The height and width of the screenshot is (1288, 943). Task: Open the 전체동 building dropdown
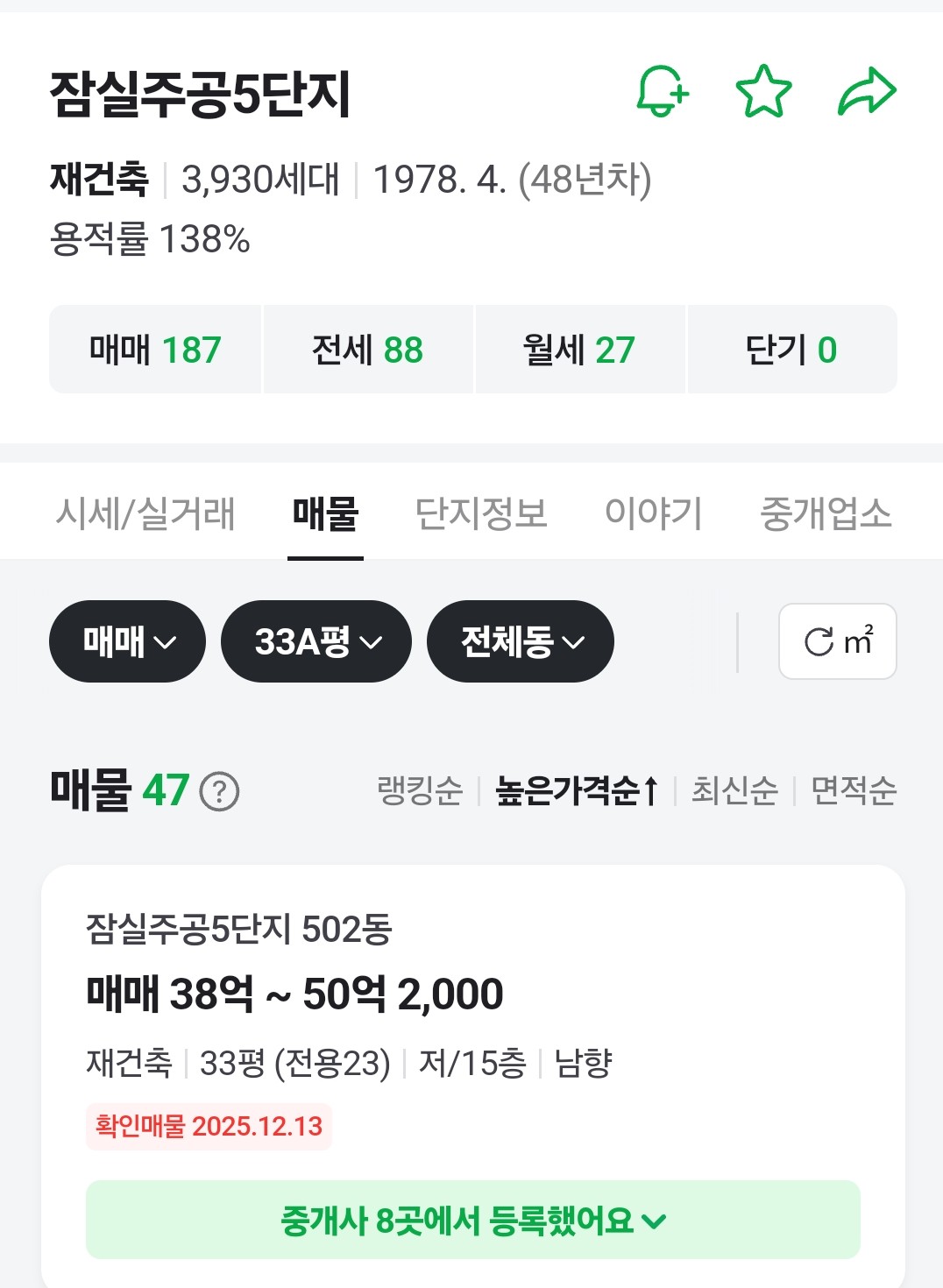click(521, 641)
